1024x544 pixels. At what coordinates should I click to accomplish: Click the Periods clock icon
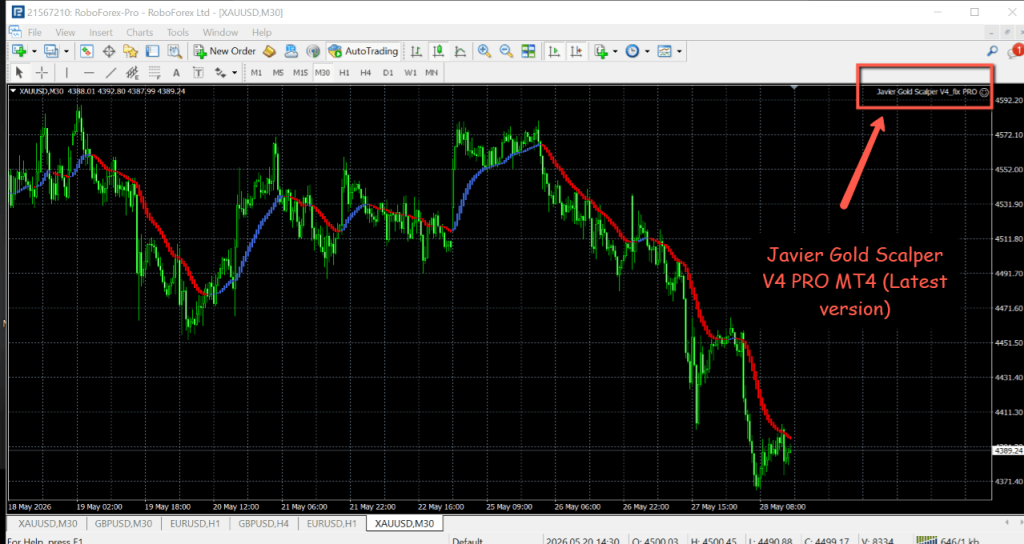pyautogui.click(x=632, y=51)
